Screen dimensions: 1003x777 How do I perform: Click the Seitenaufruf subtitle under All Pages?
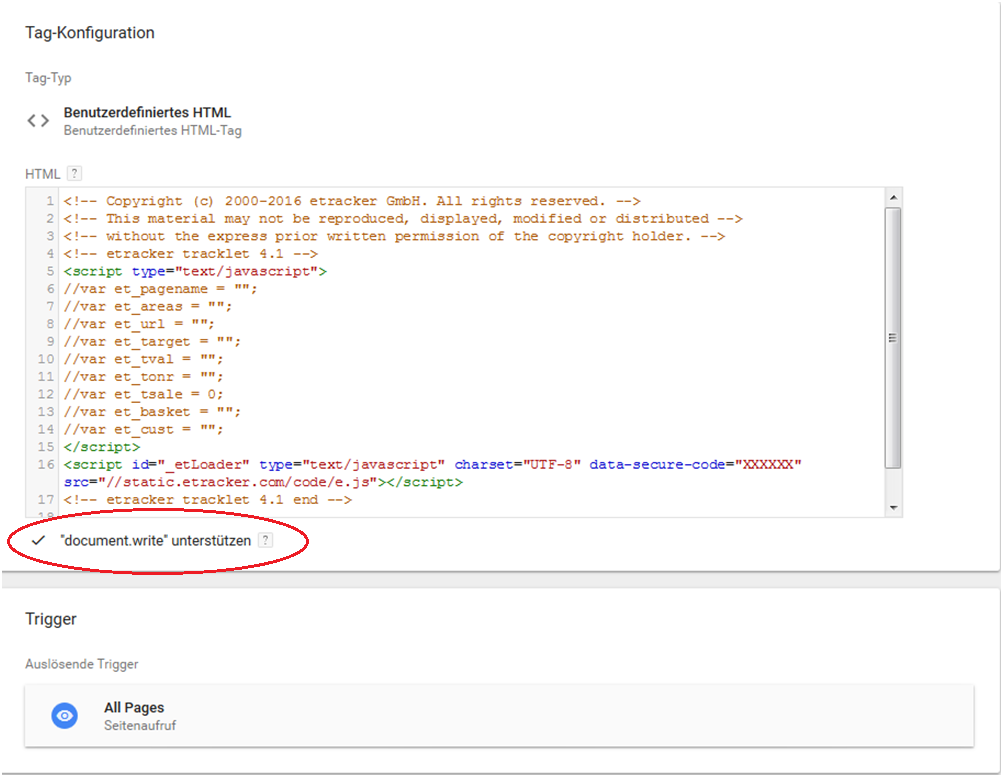tap(140, 725)
